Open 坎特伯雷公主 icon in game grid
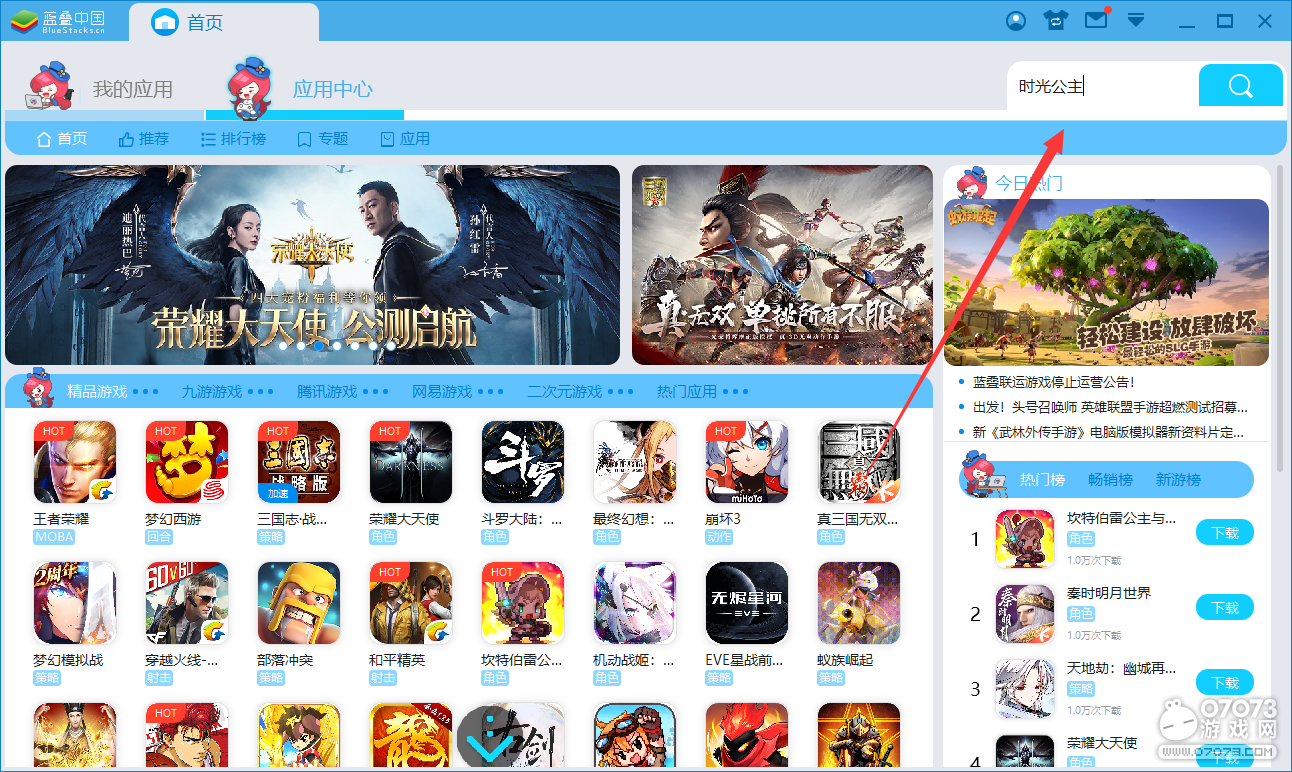 tap(523, 602)
